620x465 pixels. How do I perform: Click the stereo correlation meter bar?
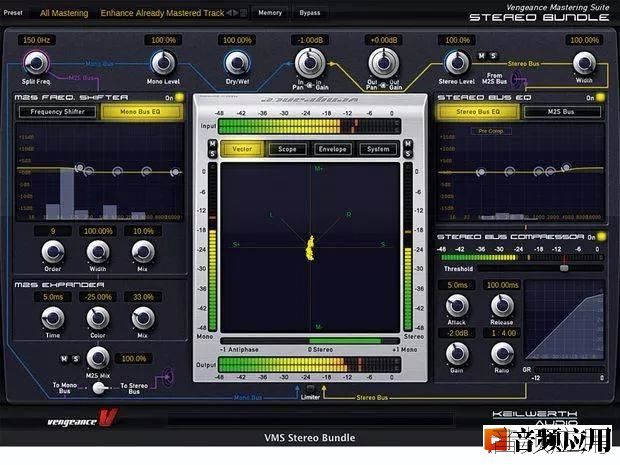pyautogui.click(x=310, y=340)
